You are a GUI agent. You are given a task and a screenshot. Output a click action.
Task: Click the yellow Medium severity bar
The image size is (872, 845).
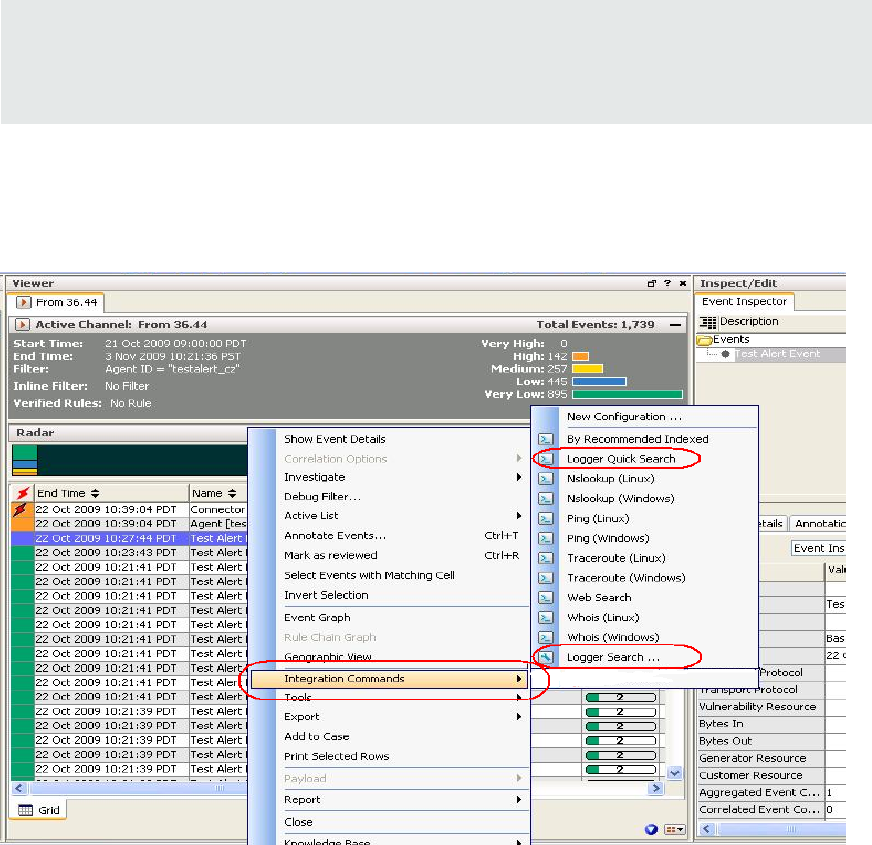[x=587, y=369]
